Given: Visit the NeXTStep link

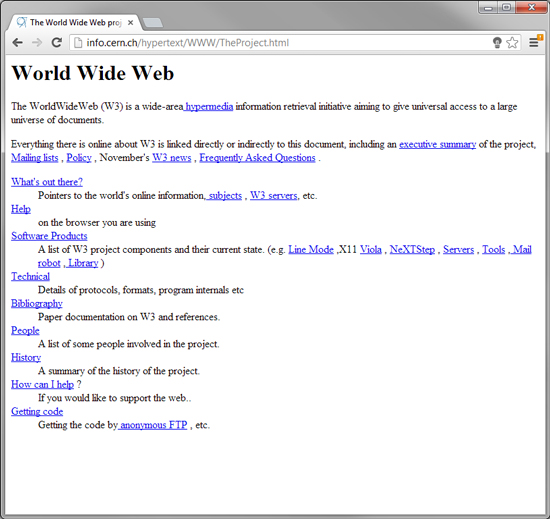Looking at the screenshot, I should point(412,250).
